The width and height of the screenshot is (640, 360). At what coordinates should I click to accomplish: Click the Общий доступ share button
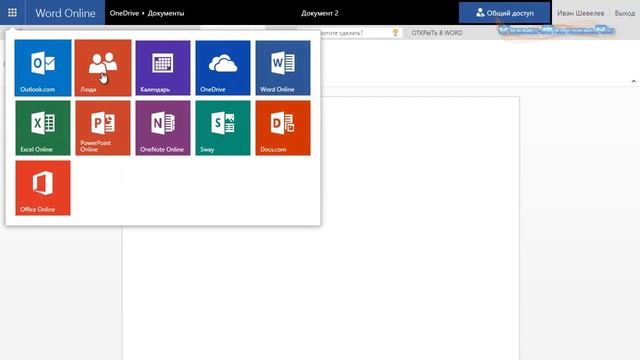[x=504, y=13]
